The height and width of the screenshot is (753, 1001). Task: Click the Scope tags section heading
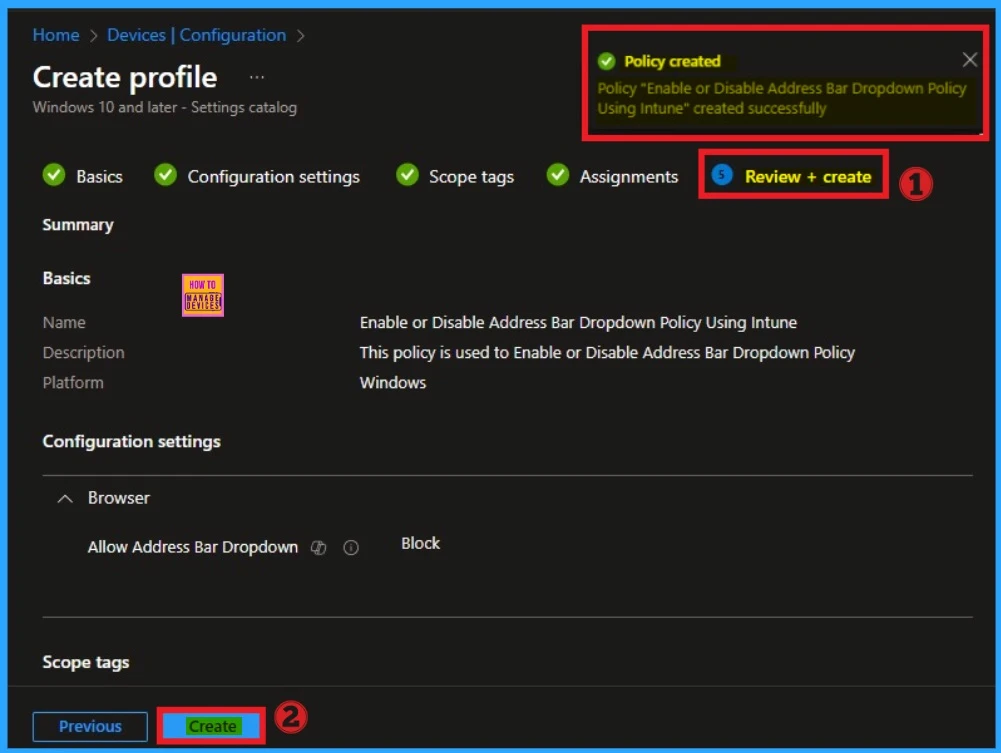click(86, 662)
